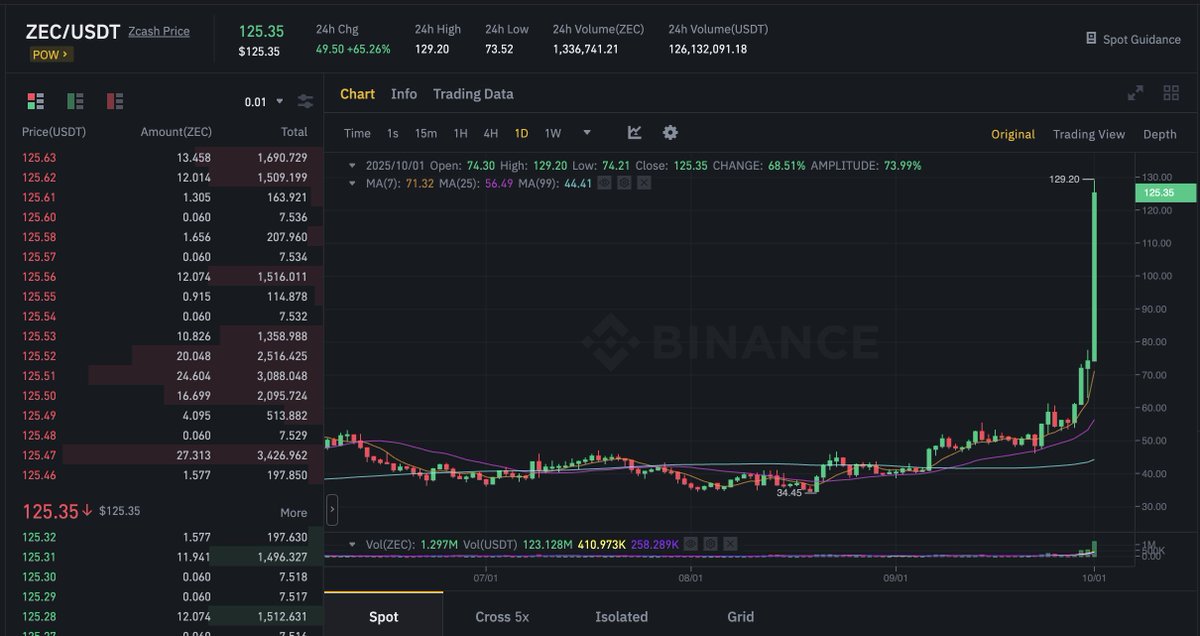Open the technical indicators chart icon
This screenshot has width=1200, height=636.
pos(635,133)
